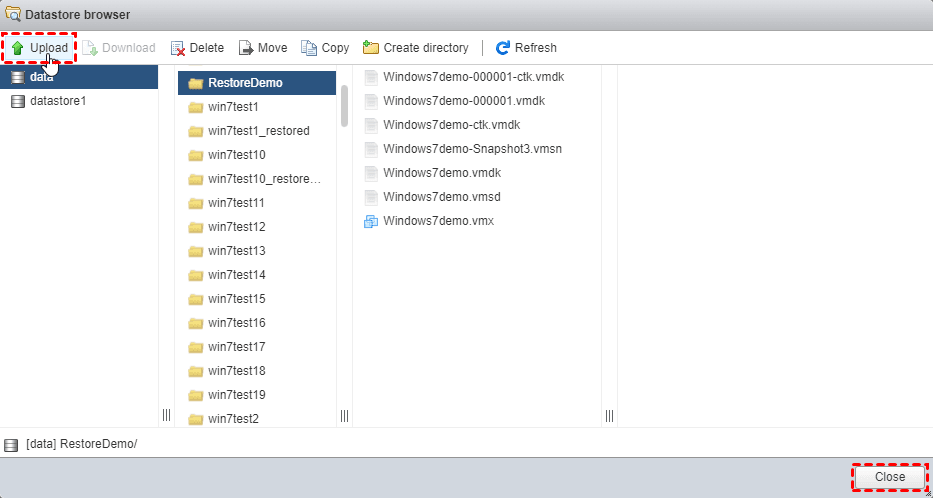933x498 pixels.
Task: Click the Refresh icon
Action: coord(503,48)
